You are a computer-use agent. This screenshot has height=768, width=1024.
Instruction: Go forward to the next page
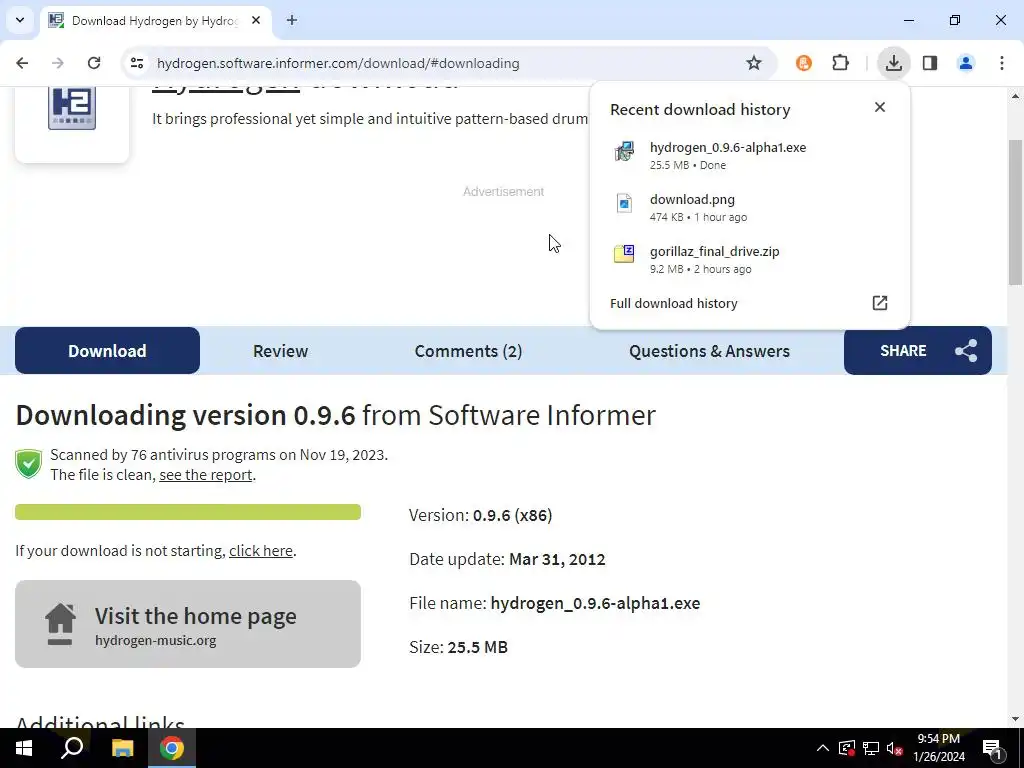click(x=58, y=63)
